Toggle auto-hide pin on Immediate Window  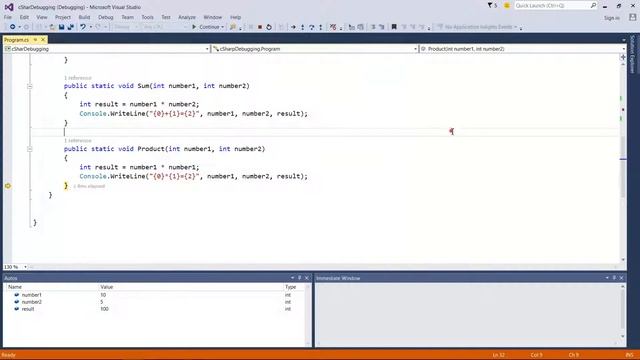point(614,278)
